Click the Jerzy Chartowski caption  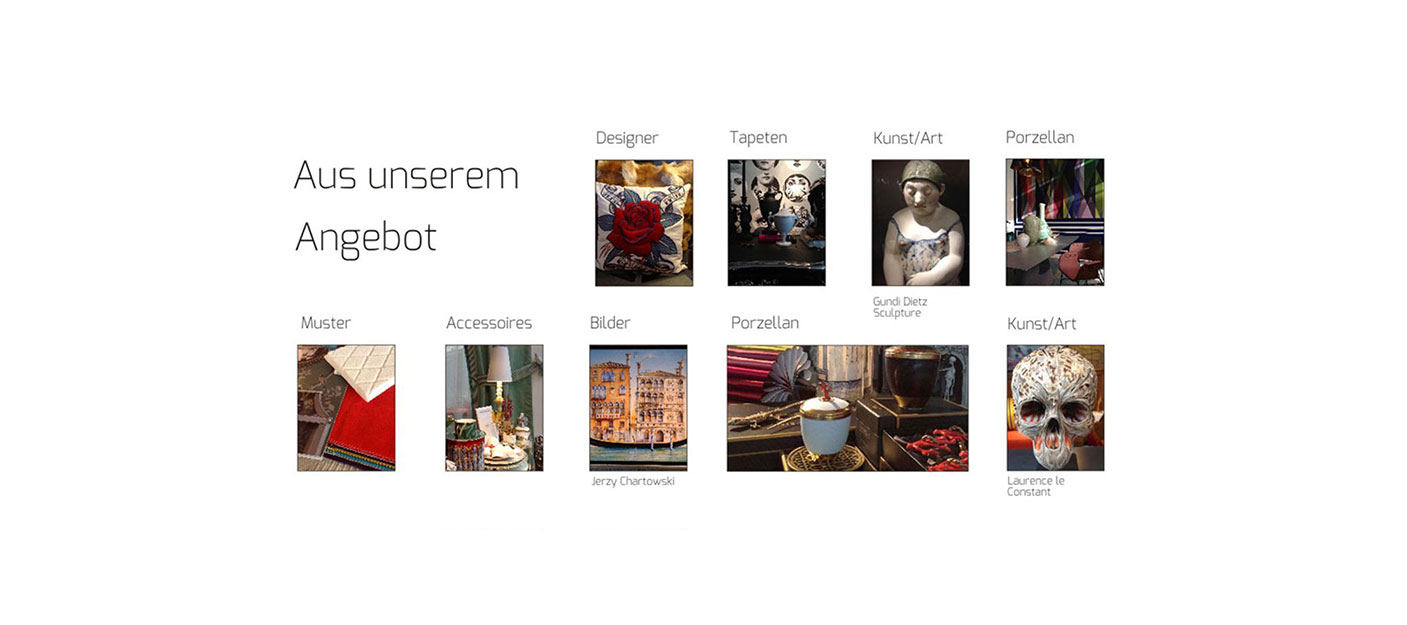click(633, 481)
